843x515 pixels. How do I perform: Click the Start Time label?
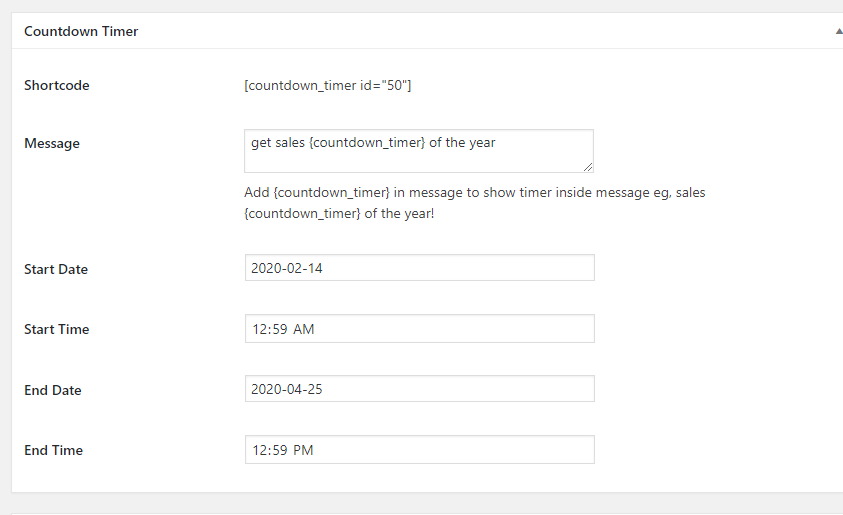(x=56, y=329)
